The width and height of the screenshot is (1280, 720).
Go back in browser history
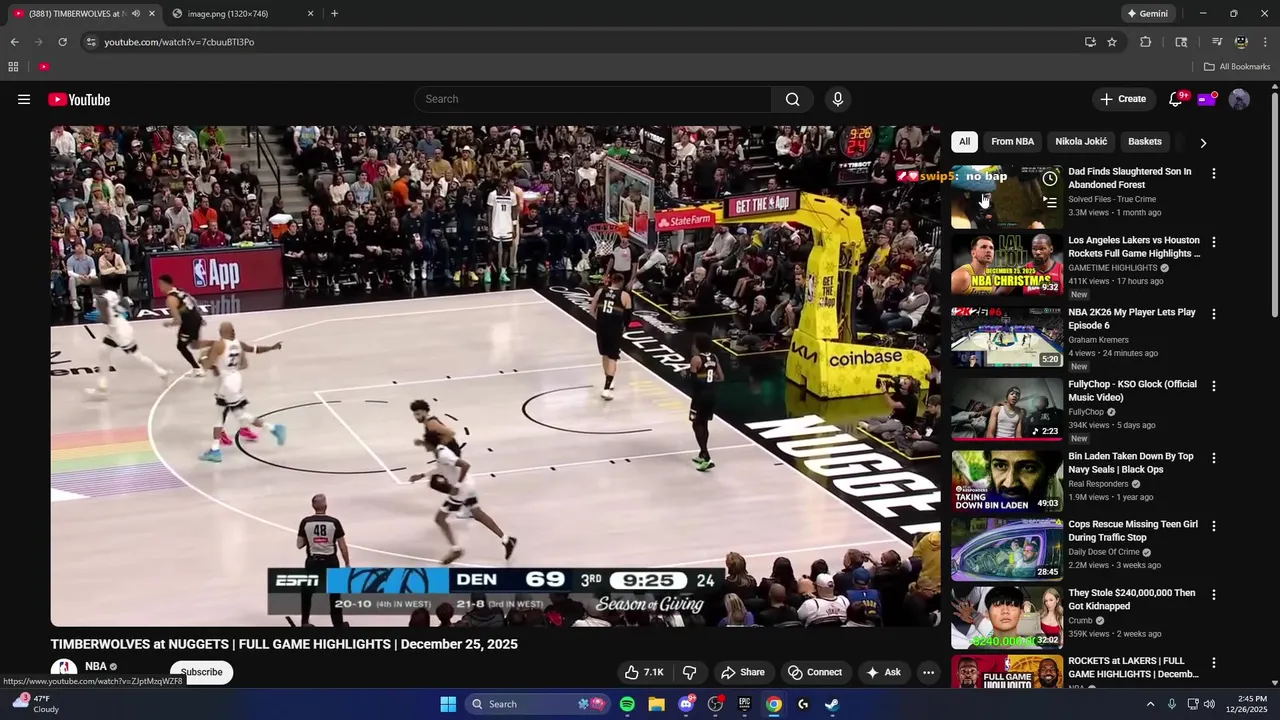[14, 42]
